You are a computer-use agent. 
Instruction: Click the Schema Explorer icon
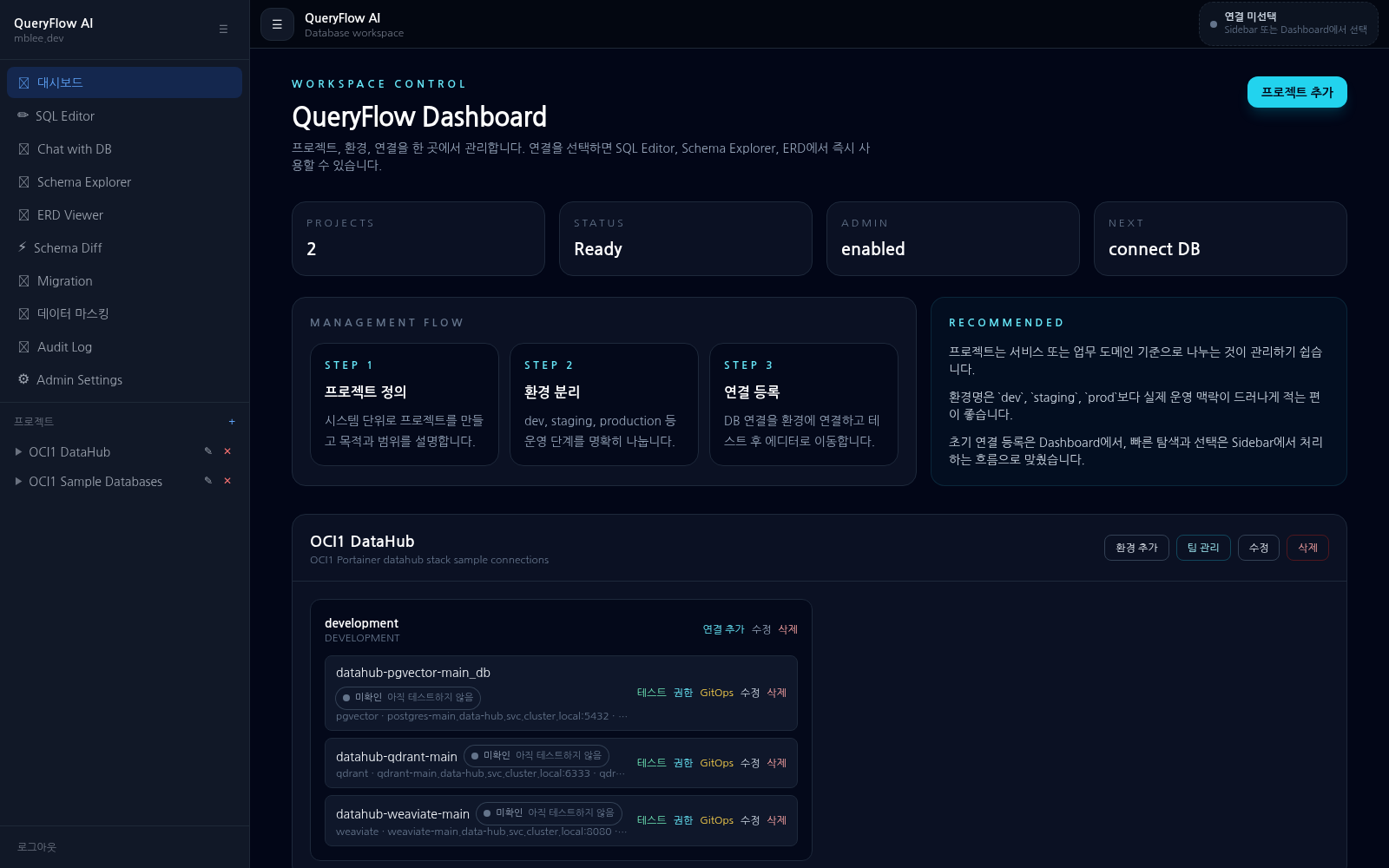click(23, 181)
